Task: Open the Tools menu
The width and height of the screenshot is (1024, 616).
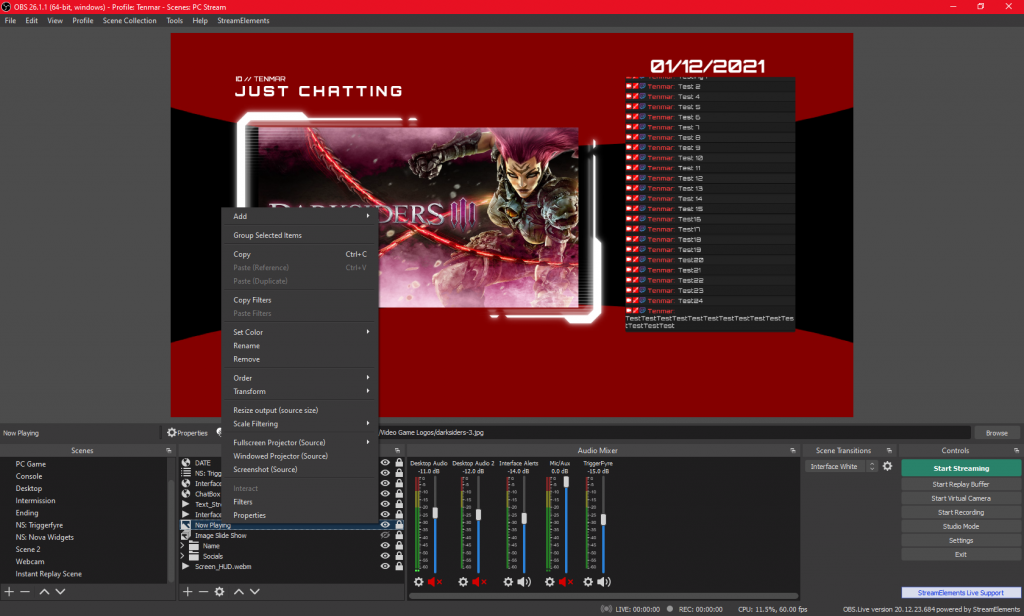Action: pyautogui.click(x=174, y=20)
